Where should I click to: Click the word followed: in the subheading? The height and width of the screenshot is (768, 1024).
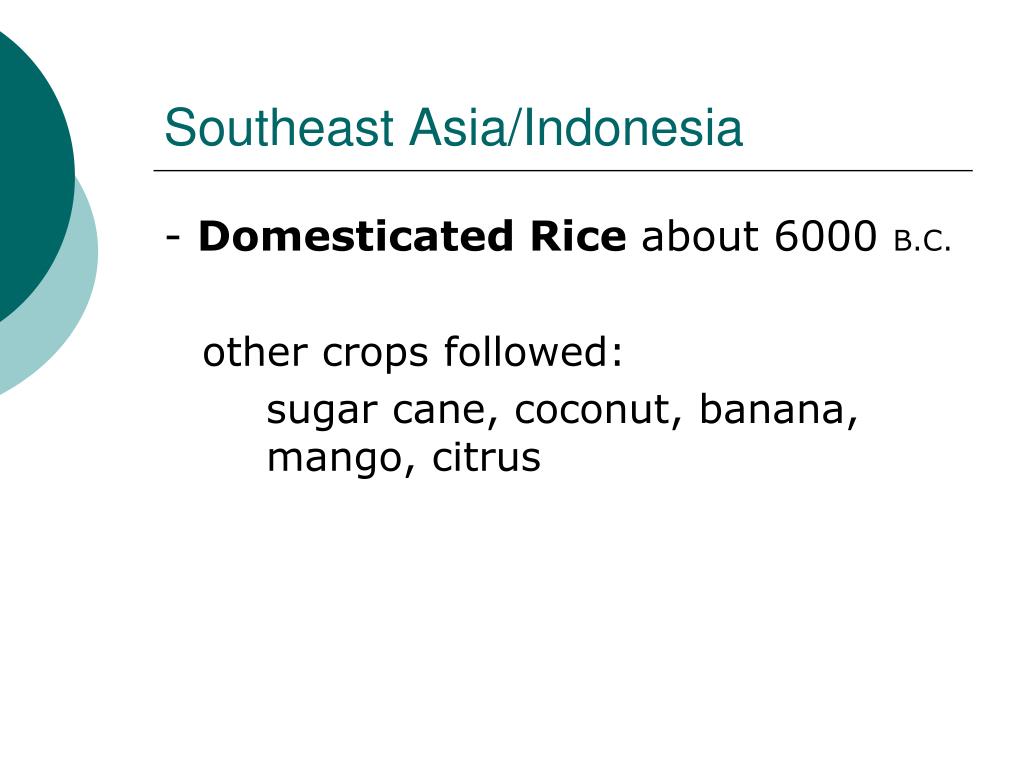(x=534, y=352)
